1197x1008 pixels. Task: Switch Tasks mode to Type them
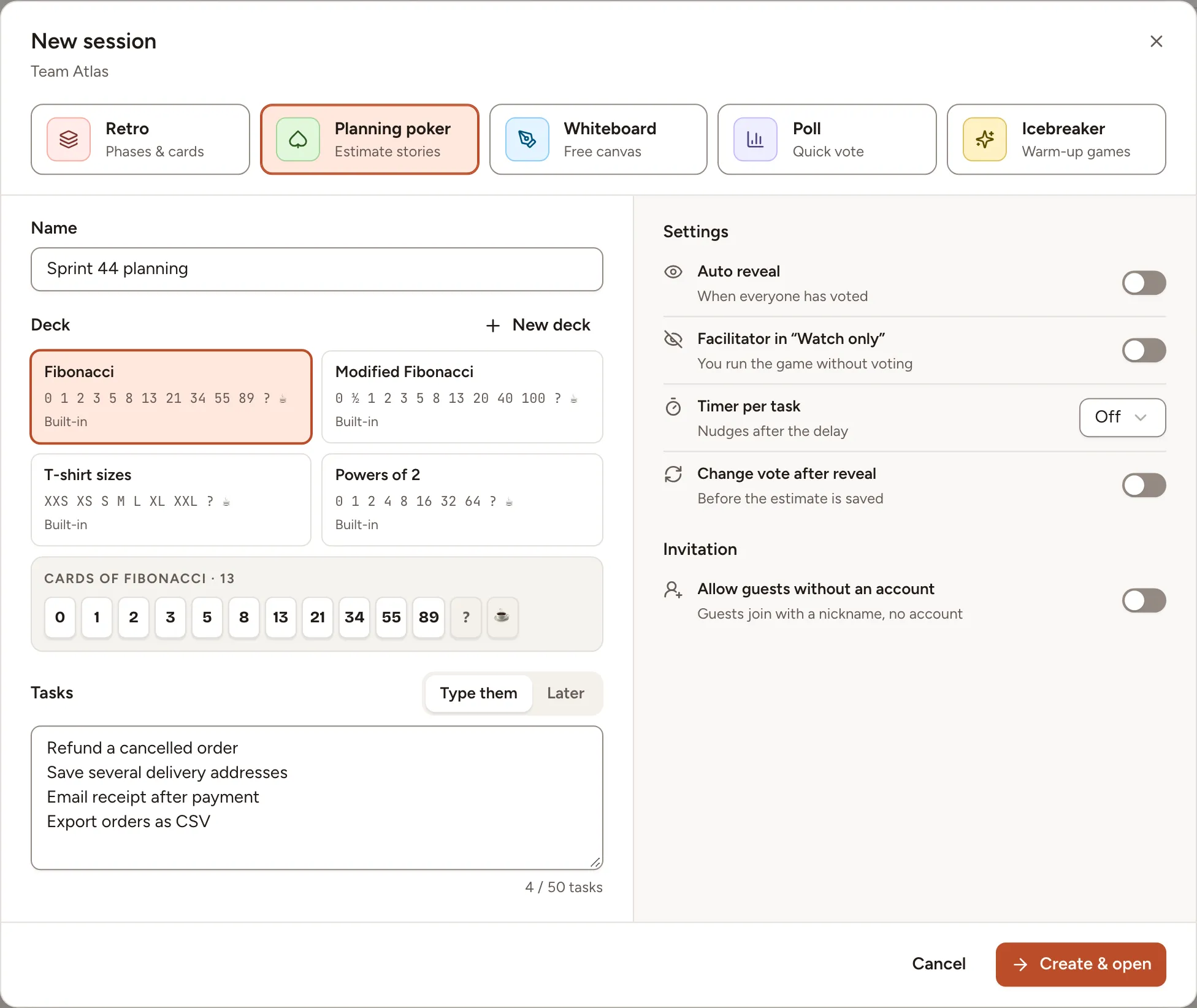(478, 693)
